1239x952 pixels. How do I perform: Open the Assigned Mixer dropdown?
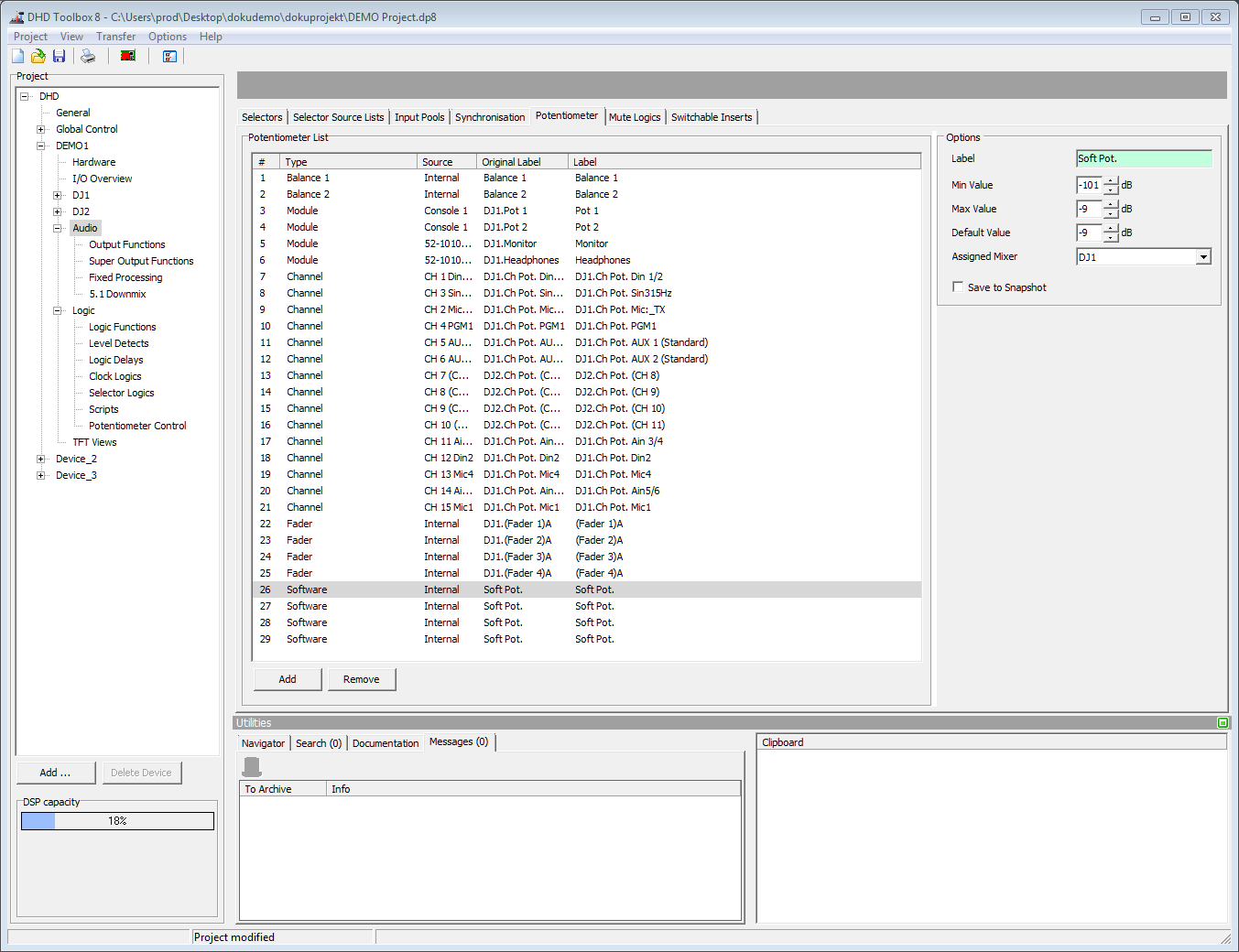point(1203,257)
